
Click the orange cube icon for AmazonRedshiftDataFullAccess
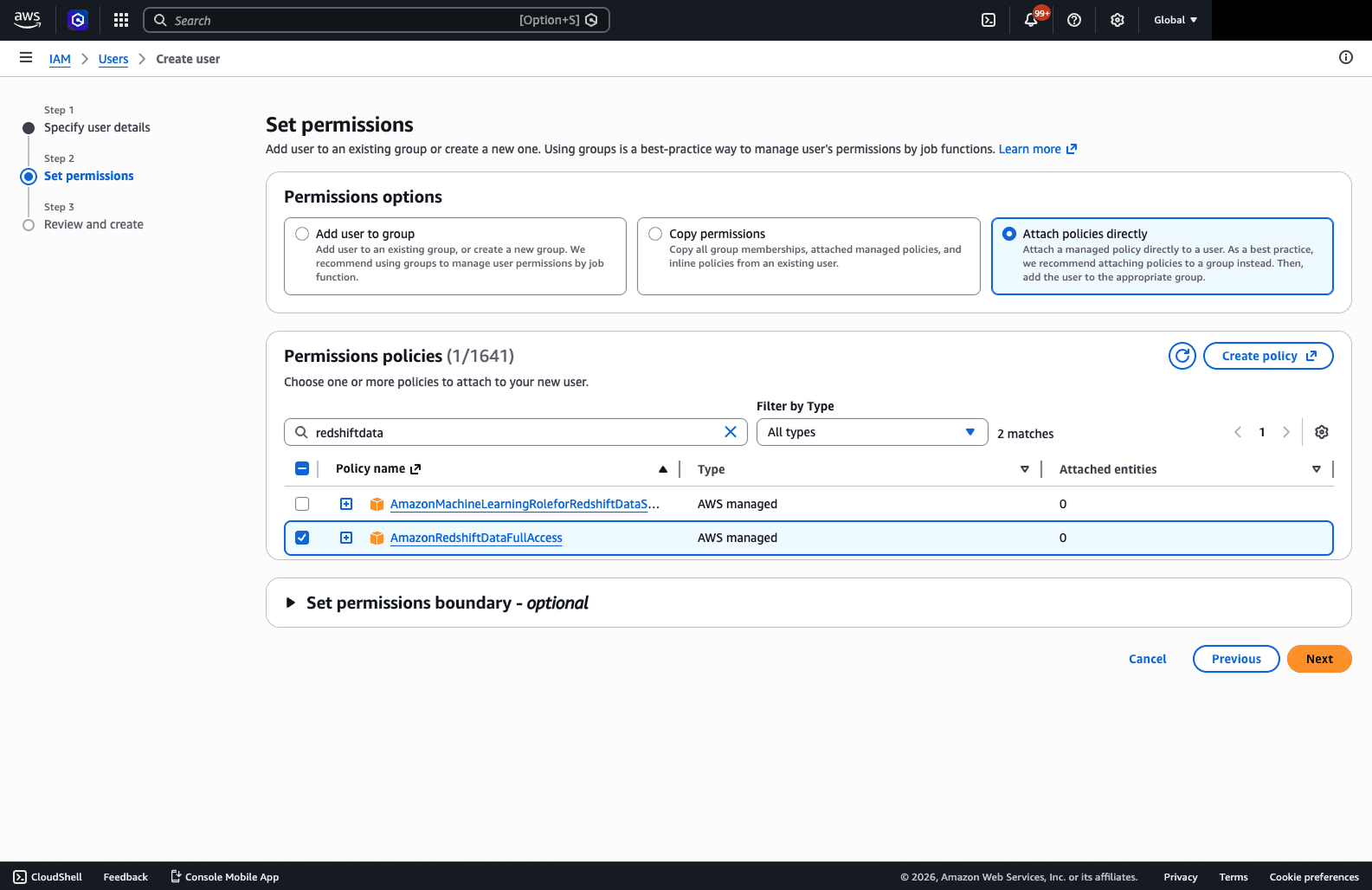[377, 538]
